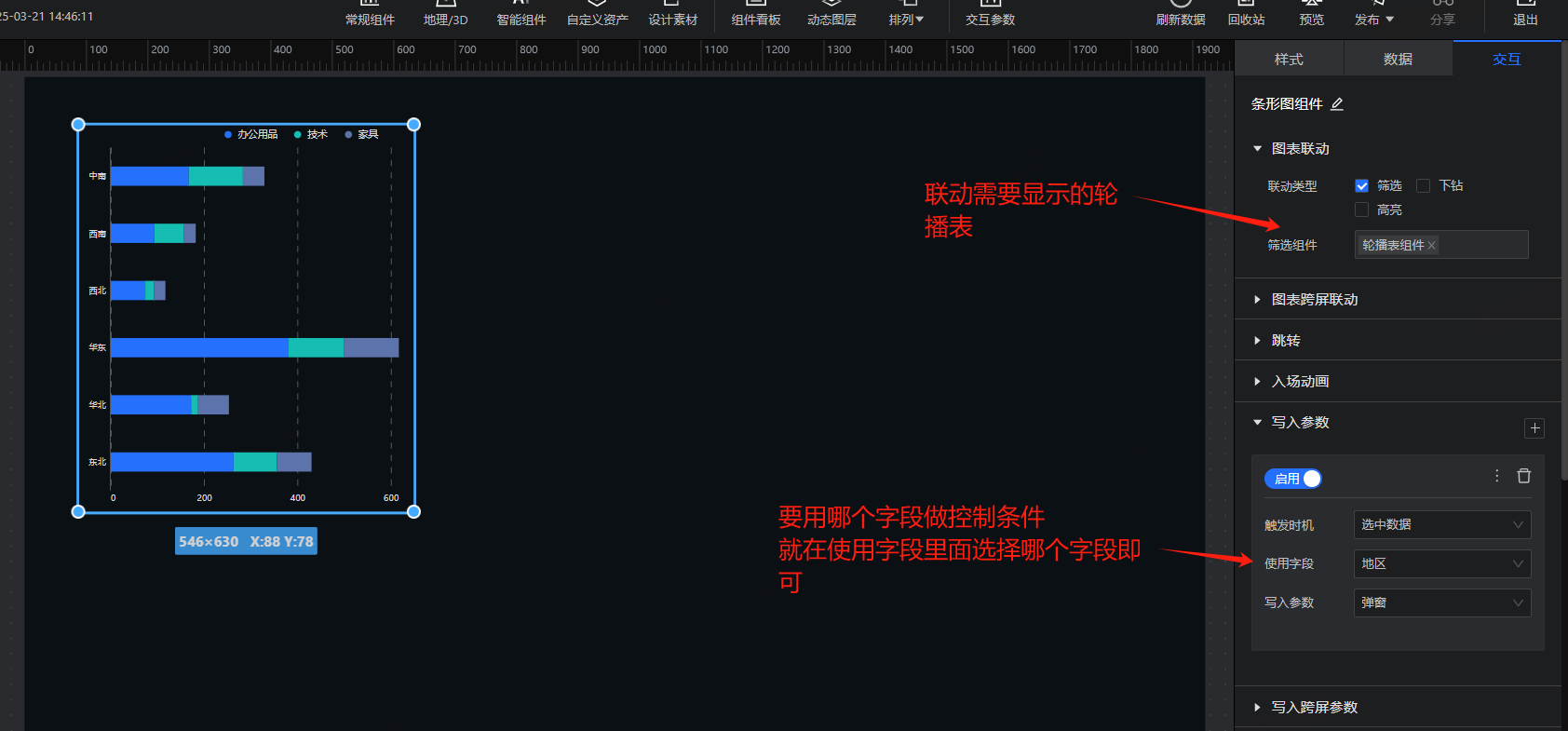The image size is (1568, 731).
Task: Add a new 写入参数 entry with plus icon
Action: point(1534,428)
